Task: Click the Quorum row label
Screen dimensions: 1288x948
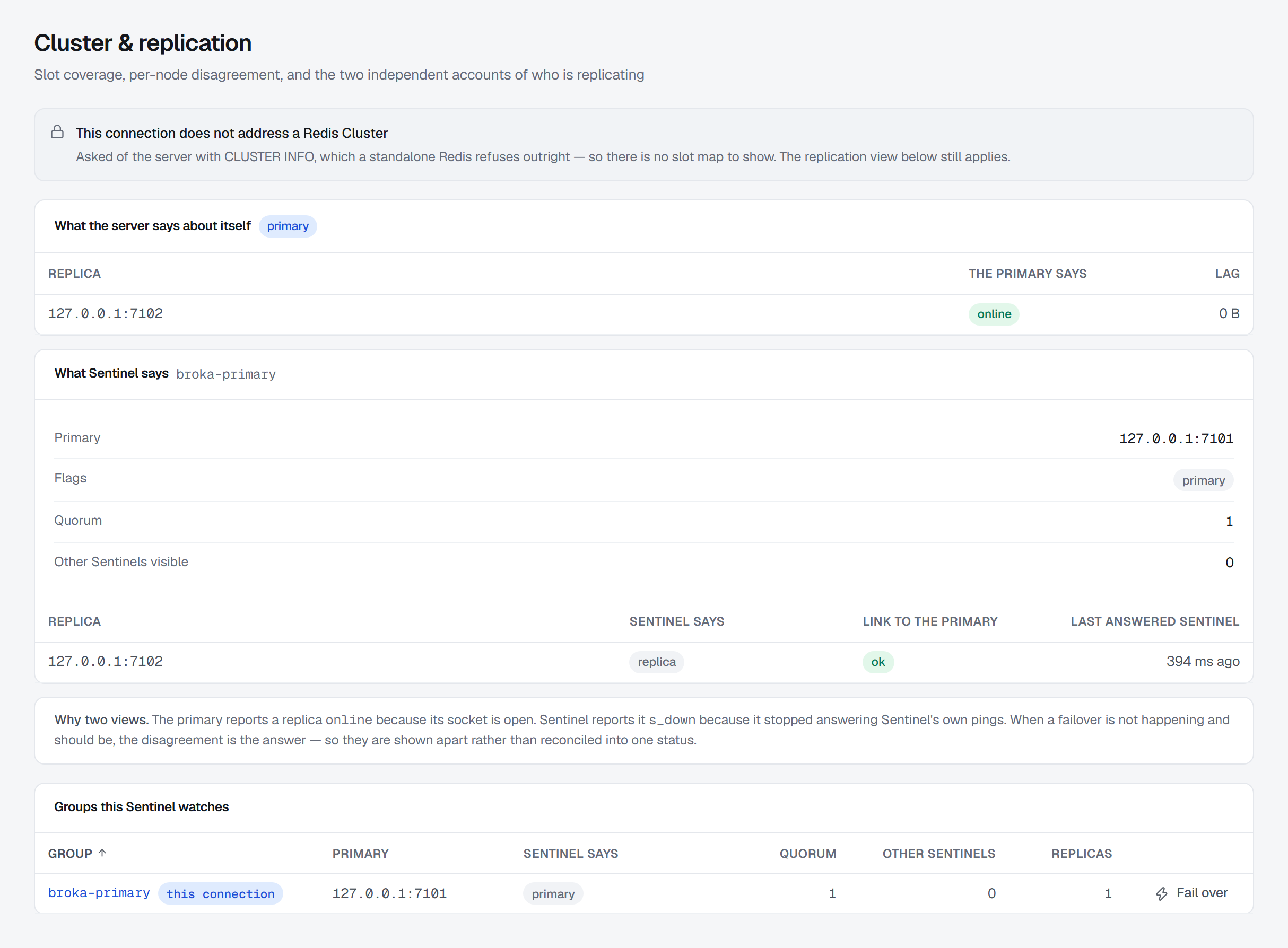Action: [x=78, y=521]
